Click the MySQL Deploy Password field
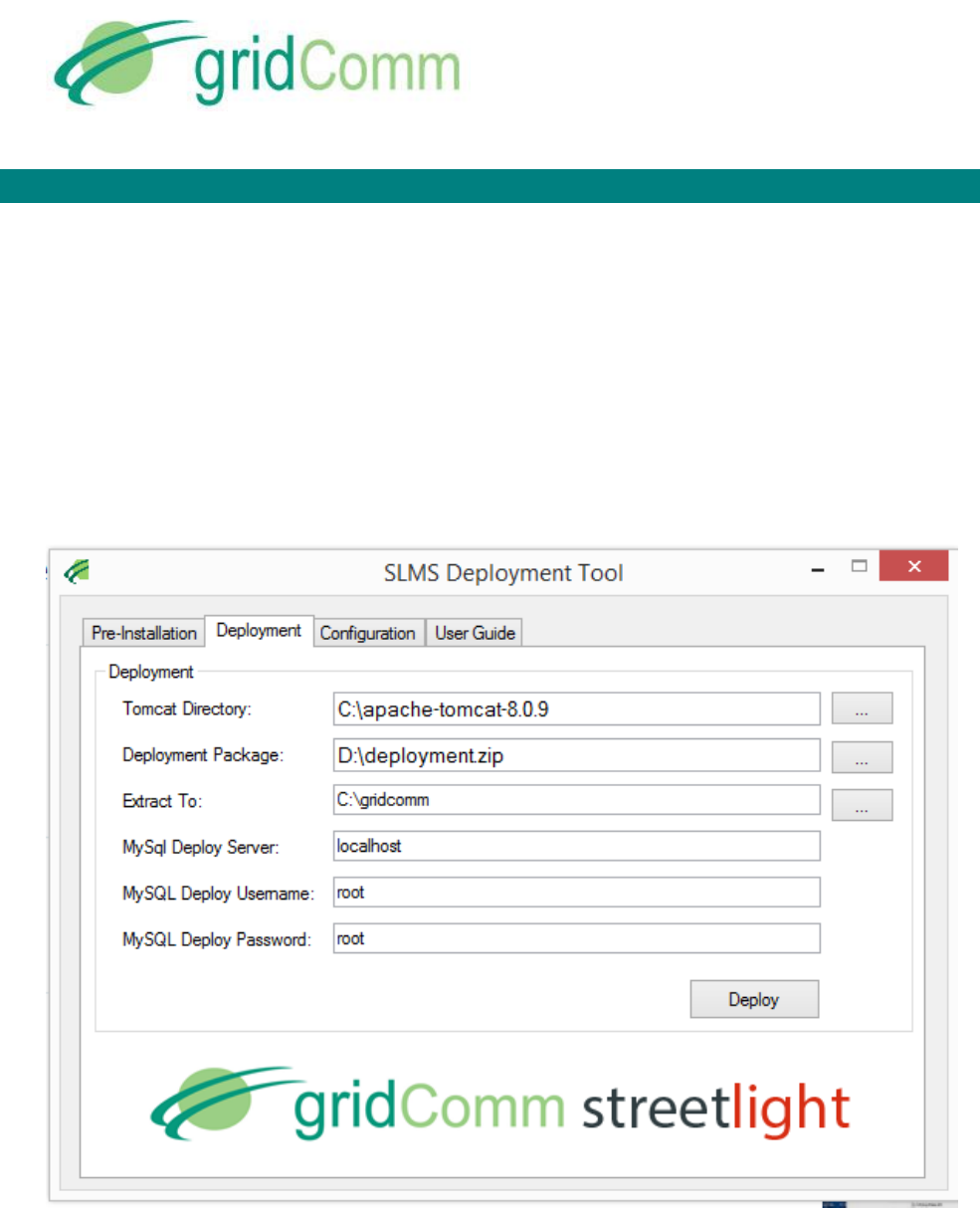 pos(577,938)
